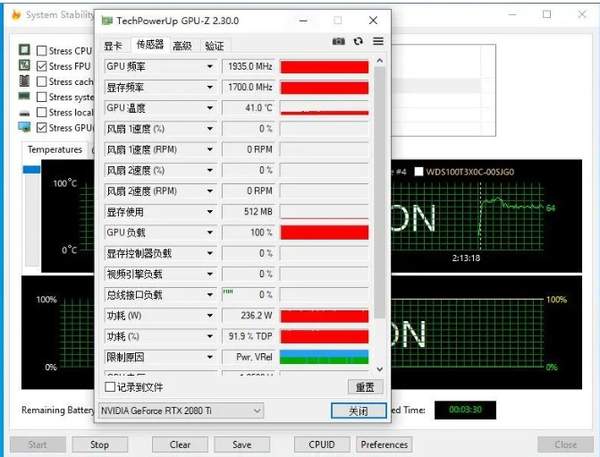
Task: Toggle the WDS100T3X0C-00SJG0 graph legend checkbox
Action: point(419,171)
